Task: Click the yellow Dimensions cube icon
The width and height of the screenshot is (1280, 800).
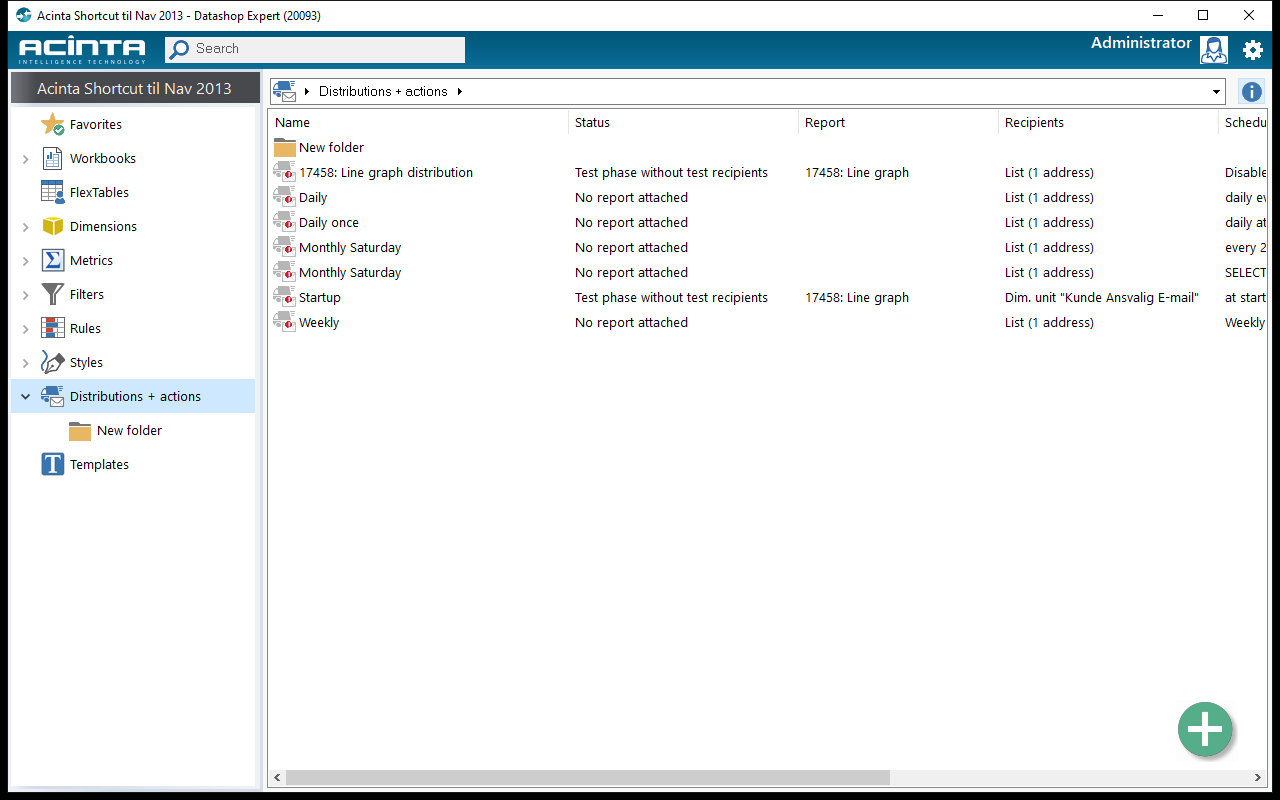Action: pyautogui.click(x=52, y=227)
